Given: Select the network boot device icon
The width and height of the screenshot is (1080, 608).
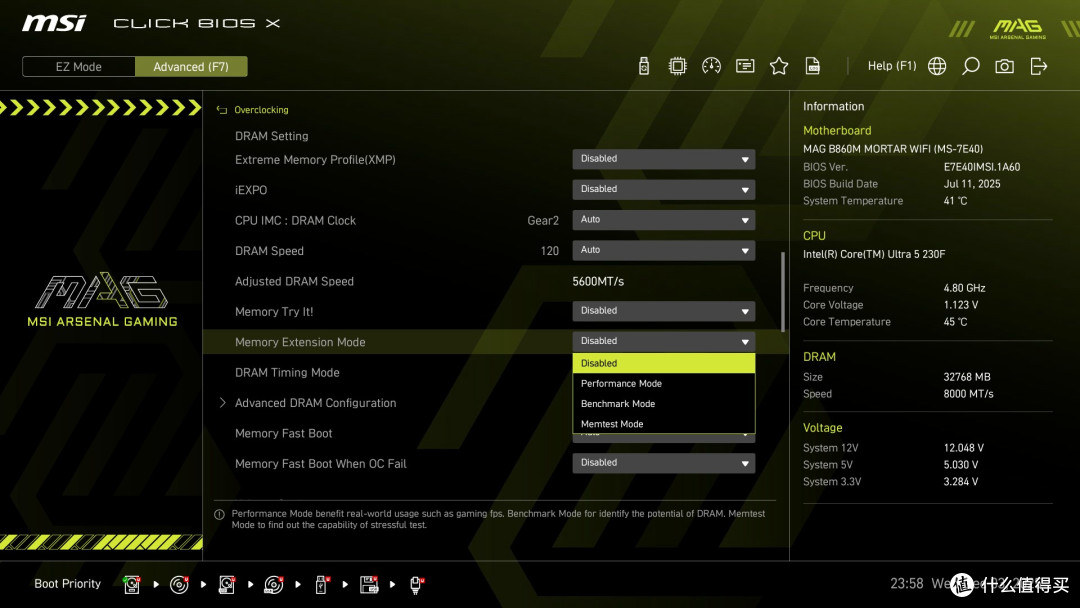Looking at the screenshot, I should tap(416, 585).
